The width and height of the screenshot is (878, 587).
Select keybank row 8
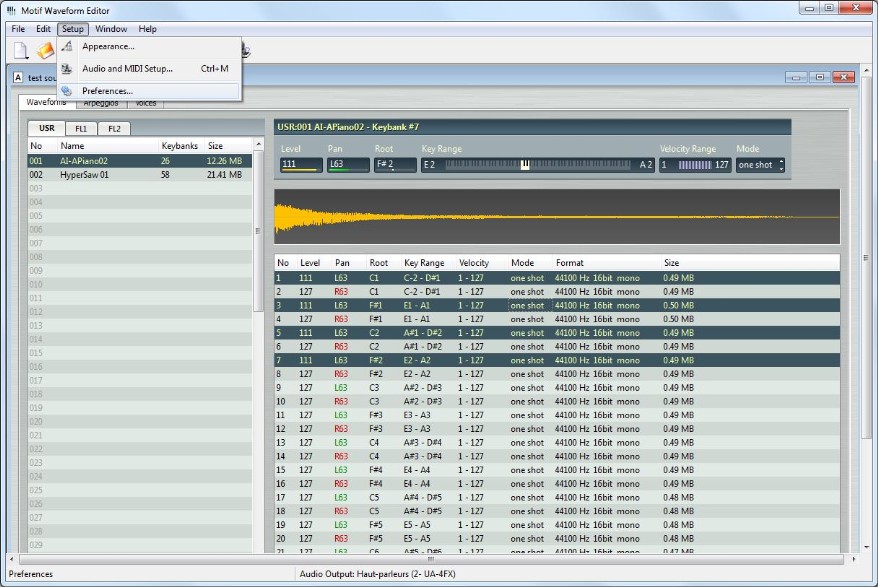coord(557,374)
